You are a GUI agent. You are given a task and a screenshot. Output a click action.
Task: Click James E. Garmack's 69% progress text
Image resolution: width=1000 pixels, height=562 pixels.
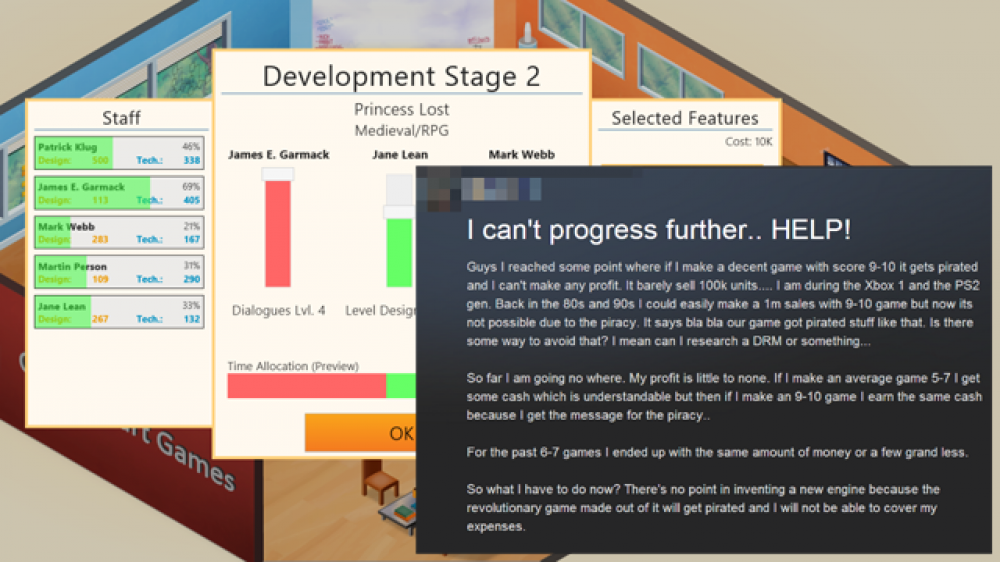point(191,186)
